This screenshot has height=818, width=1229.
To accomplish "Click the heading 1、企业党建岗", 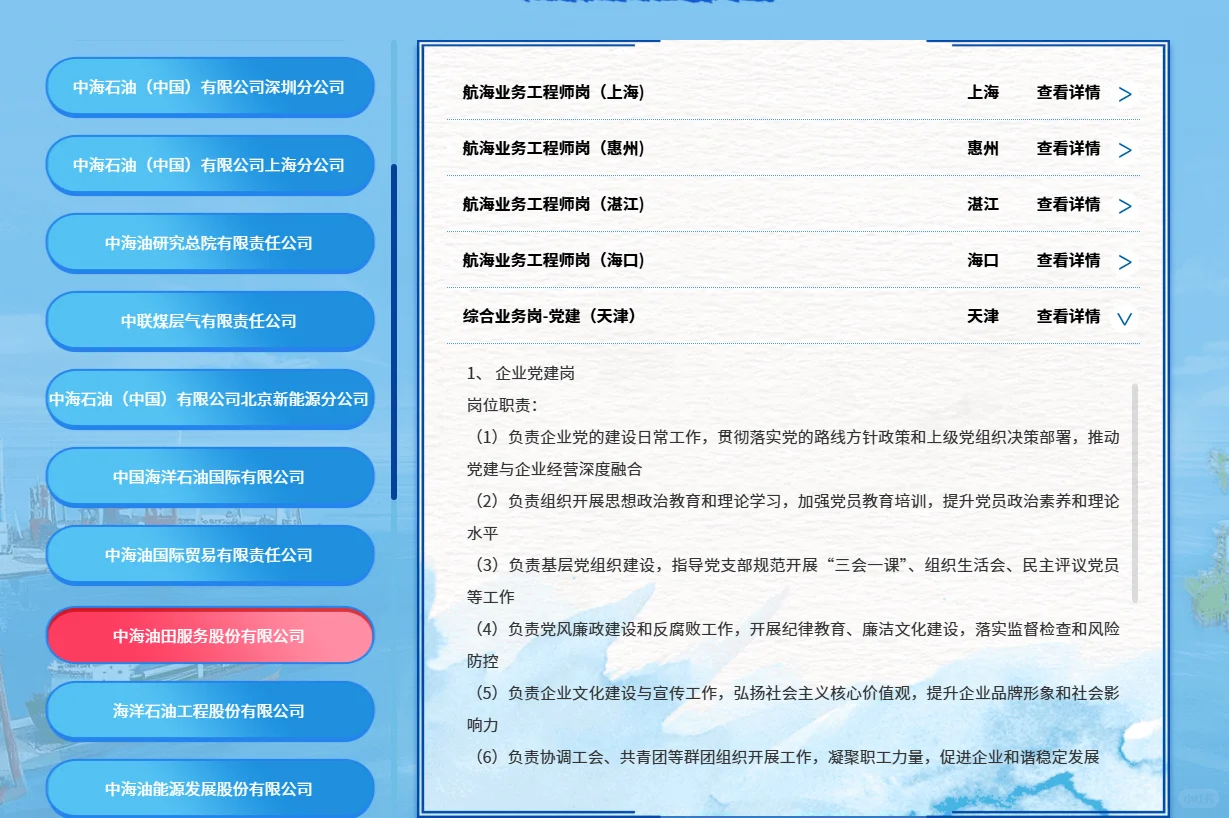I will tap(521, 373).
